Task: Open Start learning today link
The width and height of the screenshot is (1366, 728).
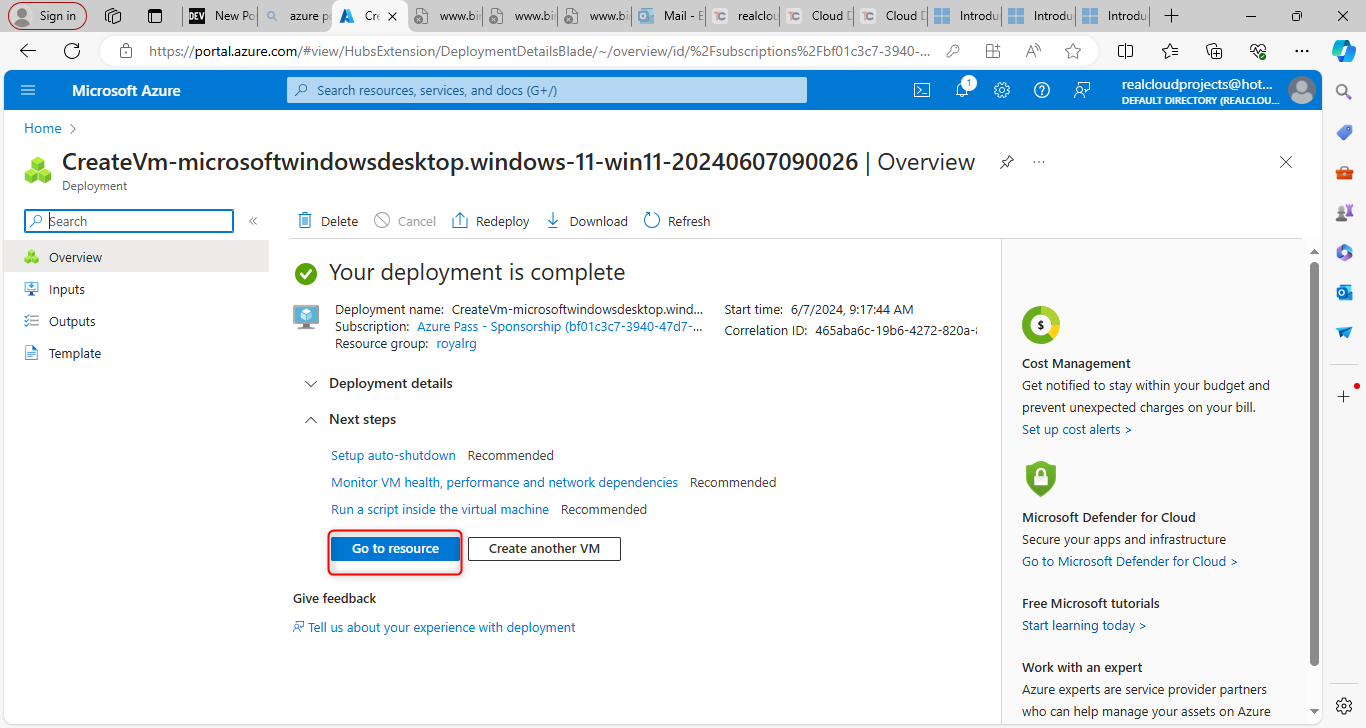Action: [1084, 625]
